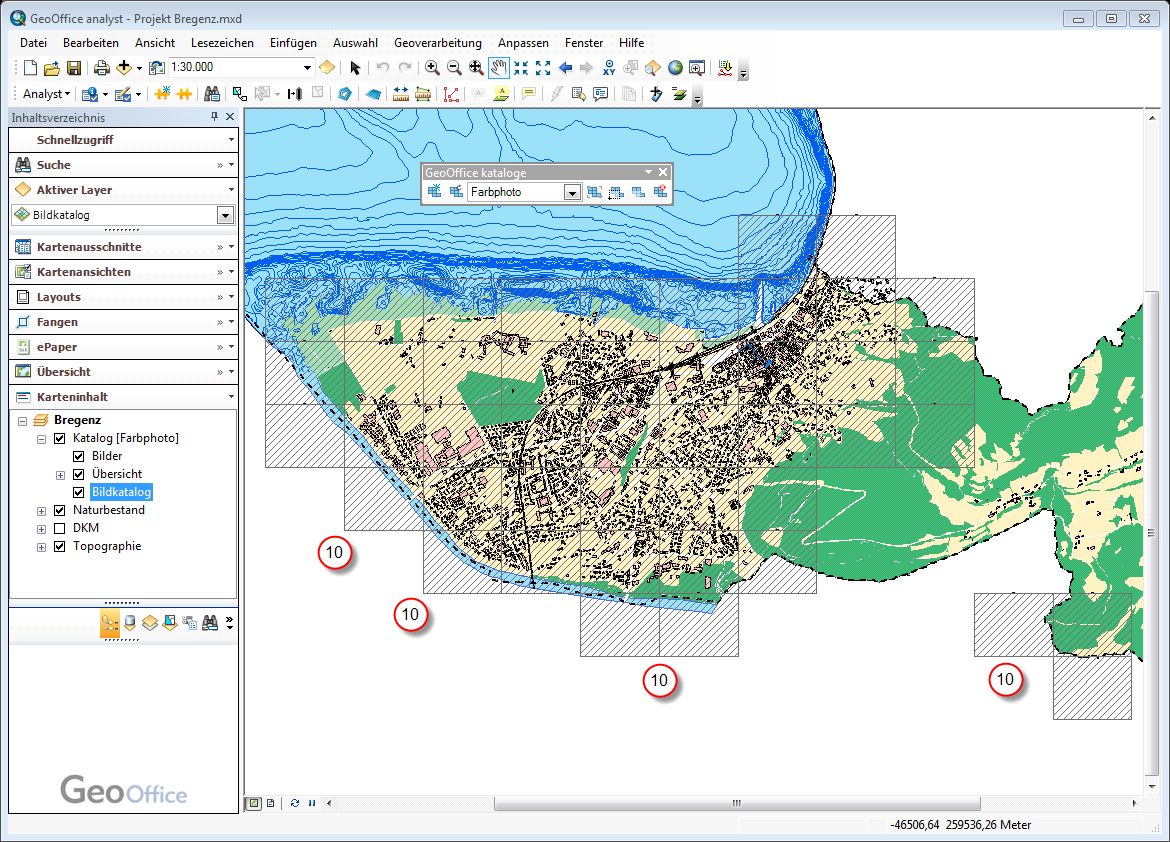The width and height of the screenshot is (1170, 842).
Task: Open the Lesezeichen menu
Action: [222, 43]
